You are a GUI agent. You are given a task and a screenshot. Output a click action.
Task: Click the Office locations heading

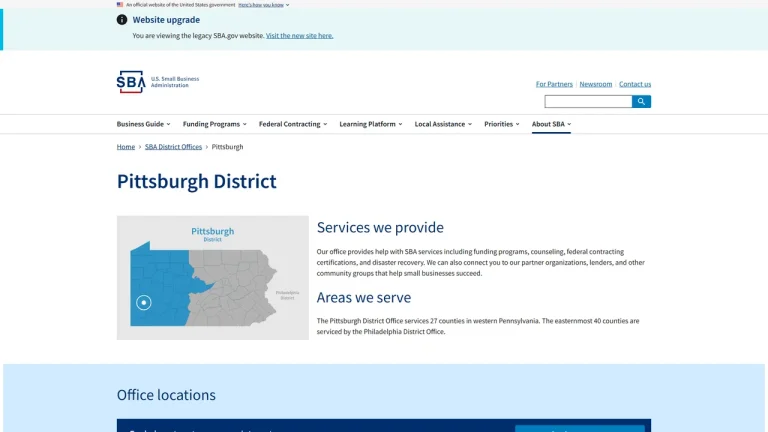pos(166,395)
